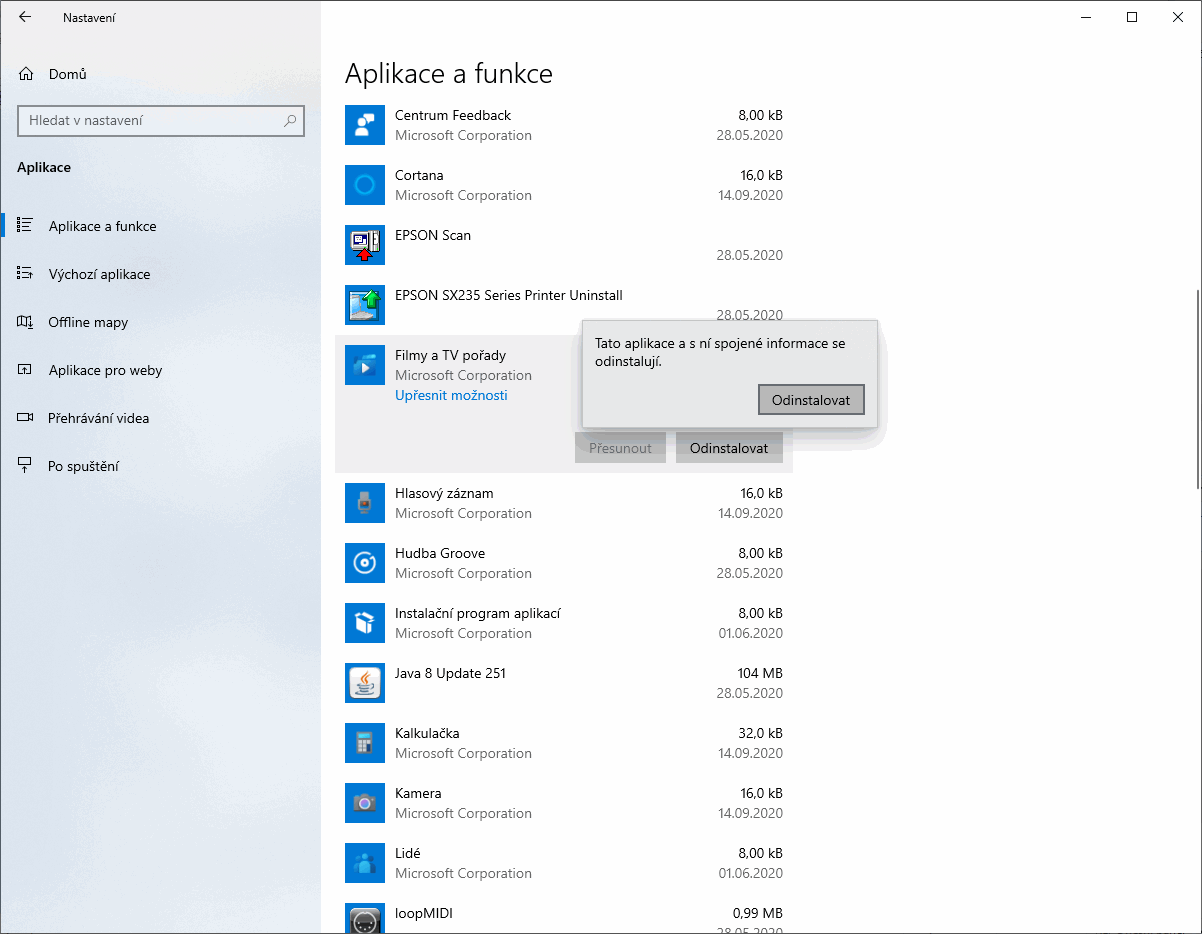
Task: Click the Výchozí aplikace sidebar icon
Action: coord(26,274)
